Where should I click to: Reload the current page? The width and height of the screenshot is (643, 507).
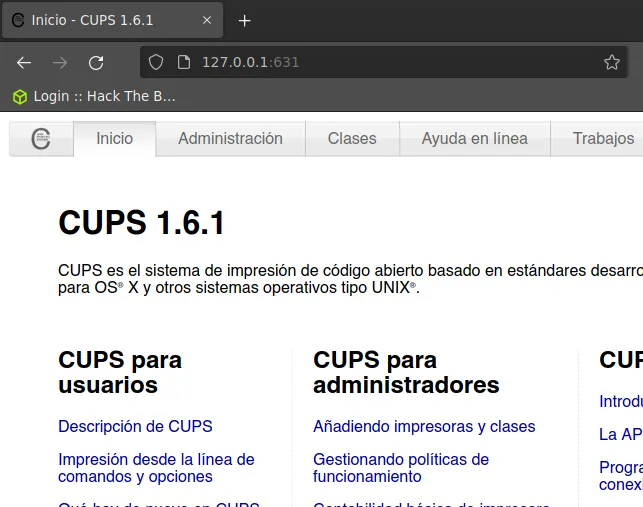point(96,63)
